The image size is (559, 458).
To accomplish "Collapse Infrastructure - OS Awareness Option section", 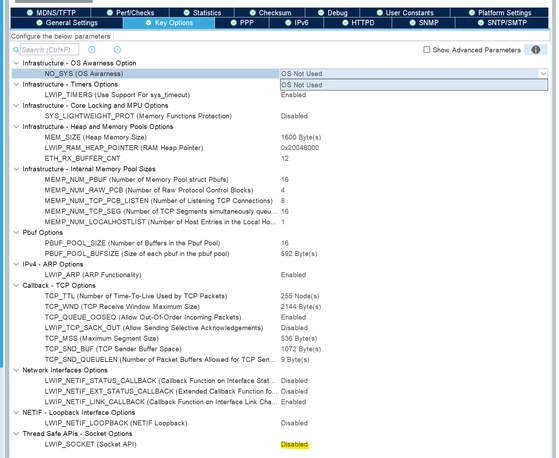I will pos(16,63).
